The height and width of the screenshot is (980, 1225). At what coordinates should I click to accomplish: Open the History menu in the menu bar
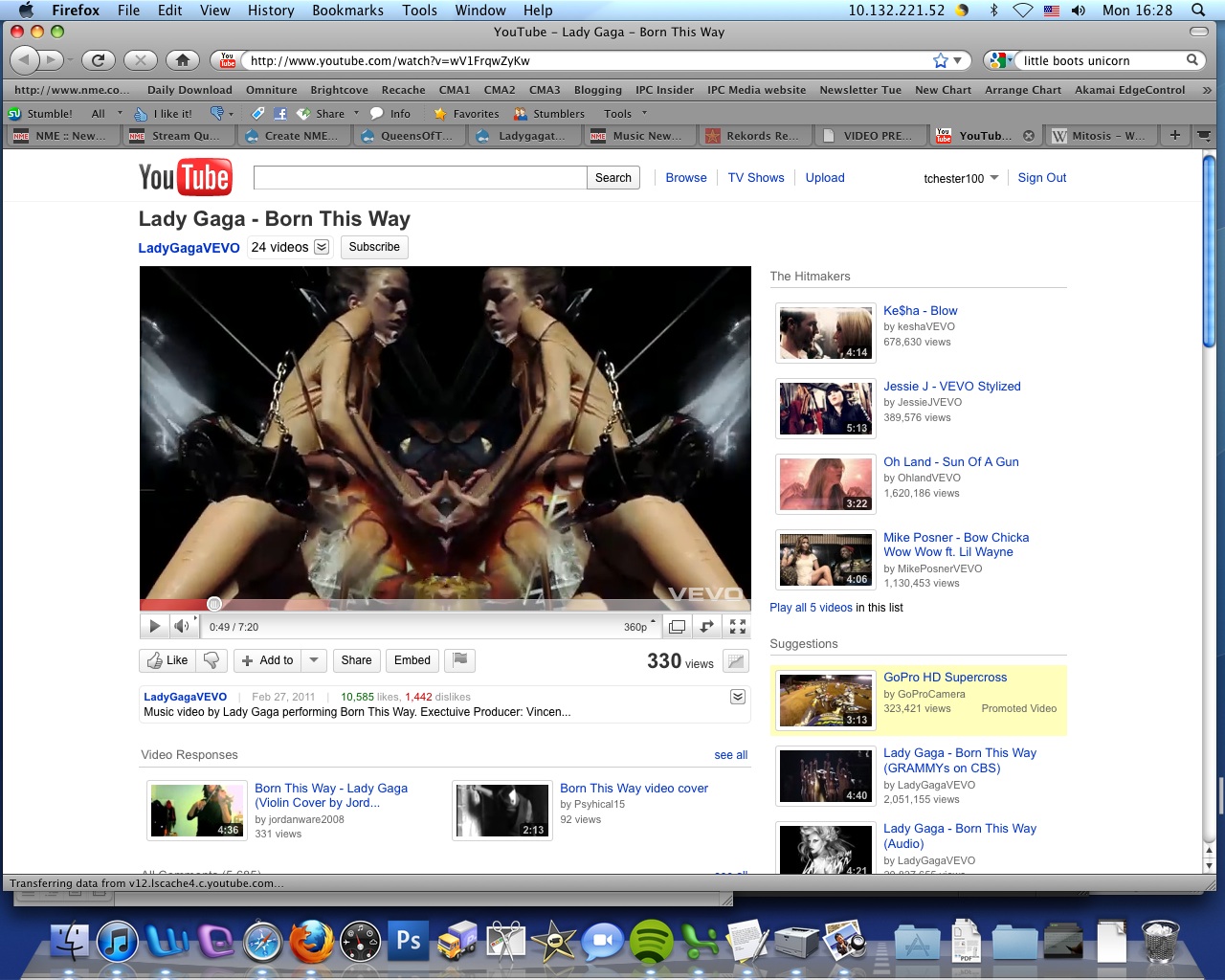[x=271, y=11]
